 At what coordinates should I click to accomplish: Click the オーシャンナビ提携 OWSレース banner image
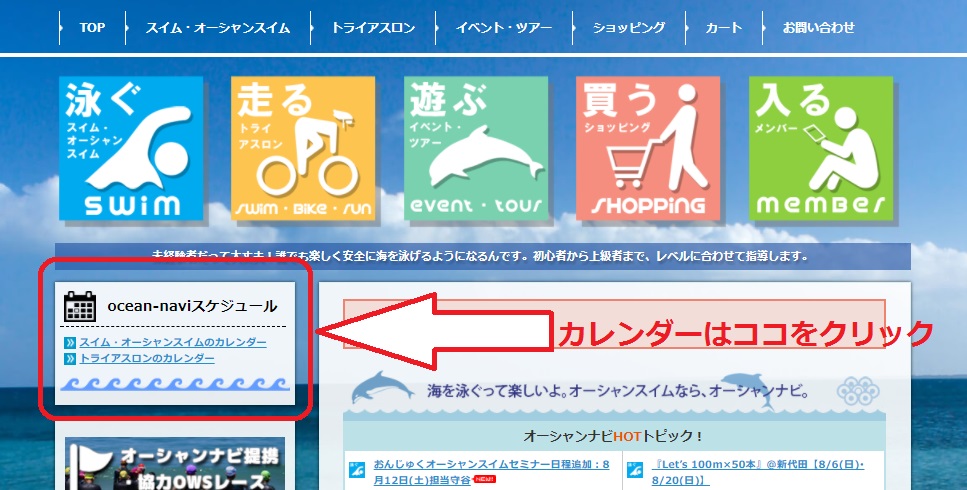pos(175,464)
